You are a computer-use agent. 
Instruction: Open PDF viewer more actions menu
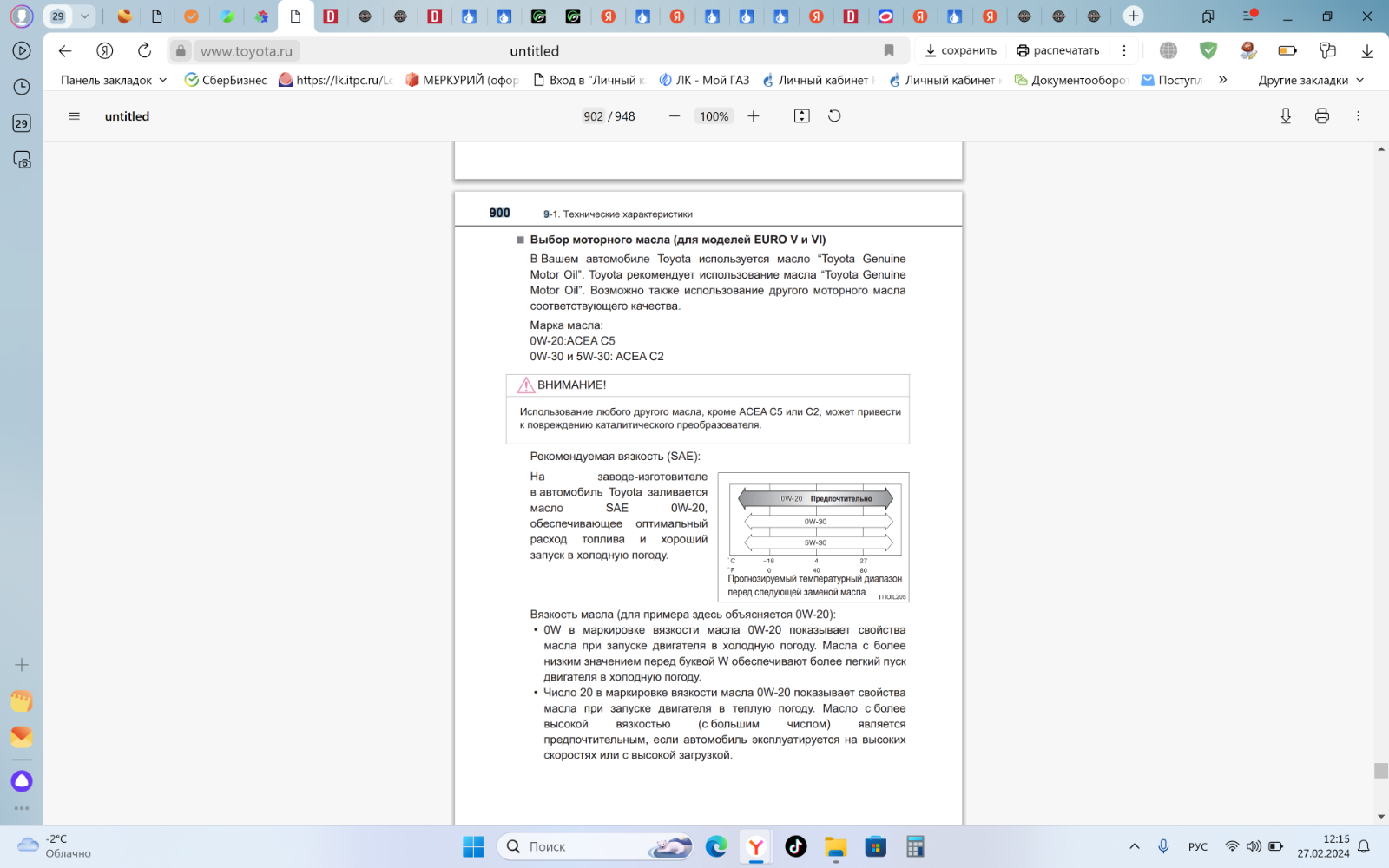[1358, 116]
